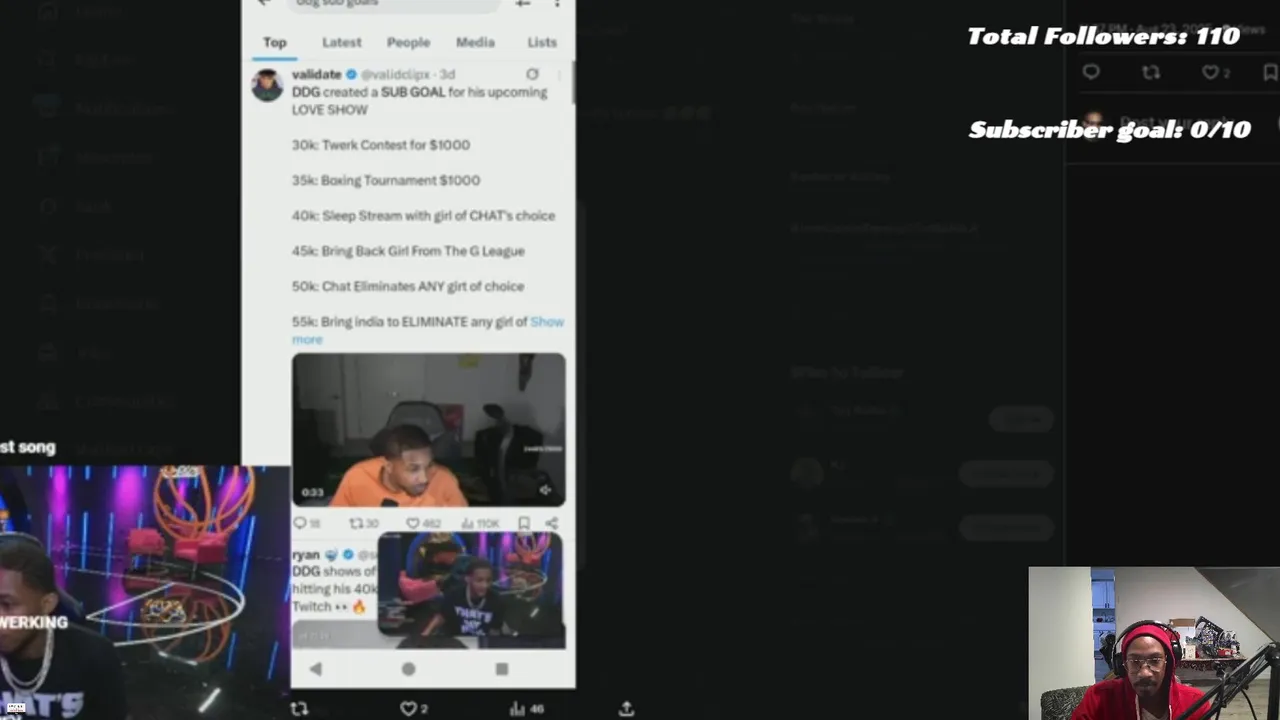1280x720 pixels.
Task: Click the 35k: Boxing Tournament $1000 line
Action: pos(386,180)
